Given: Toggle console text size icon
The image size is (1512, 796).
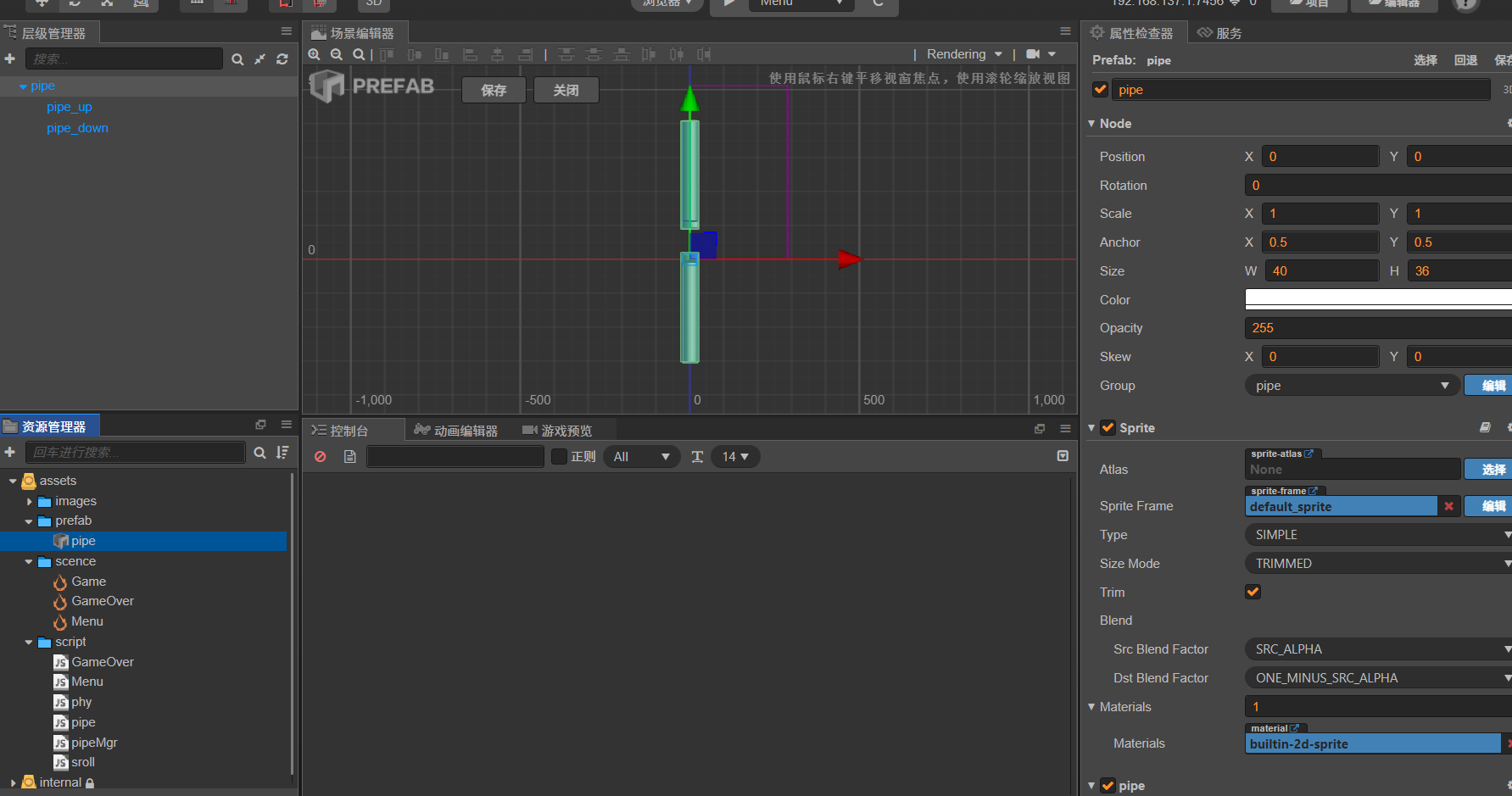Looking at the screenshot, I should point(697,456).
